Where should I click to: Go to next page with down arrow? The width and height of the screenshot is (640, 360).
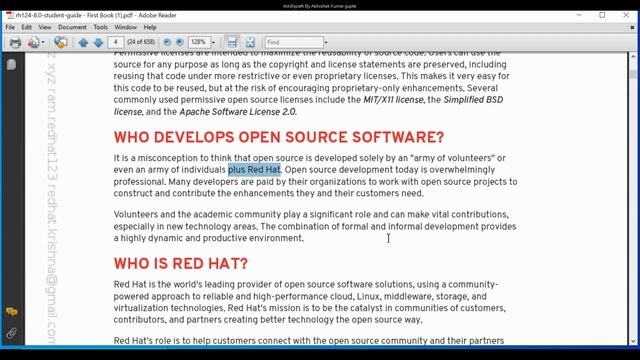pyautogui.click(x=98, y=42)
